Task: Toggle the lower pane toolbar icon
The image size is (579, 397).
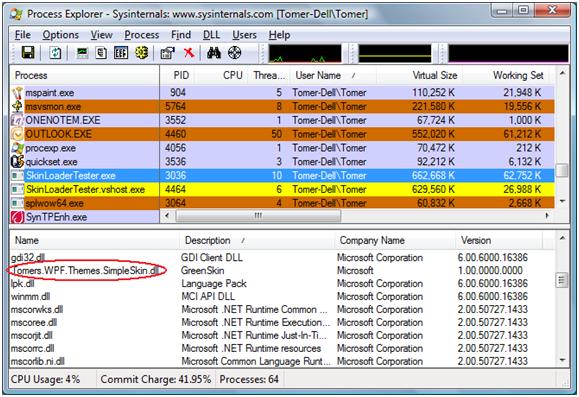Action: tap(121, 53)
